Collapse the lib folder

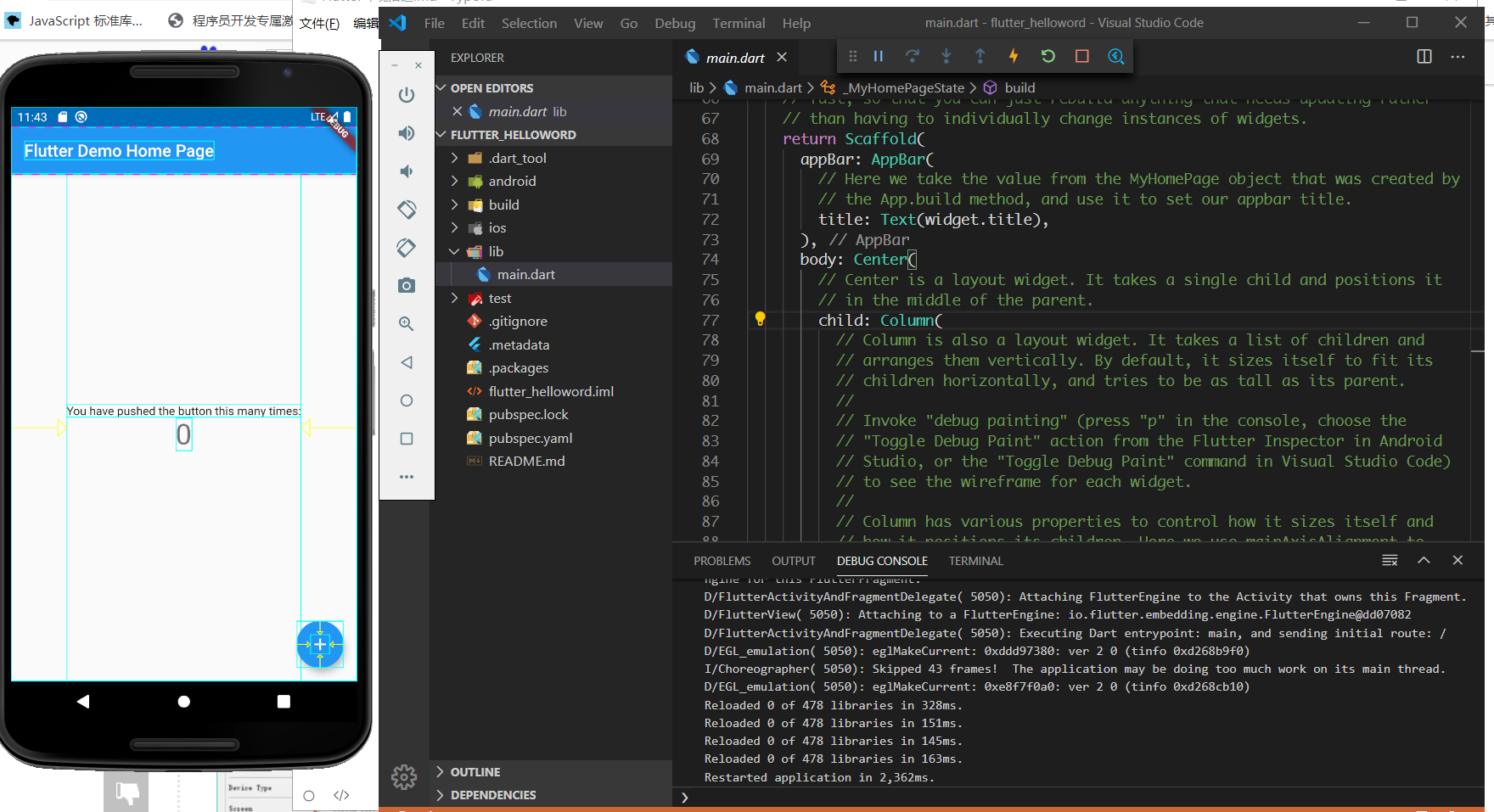point(455,251)
